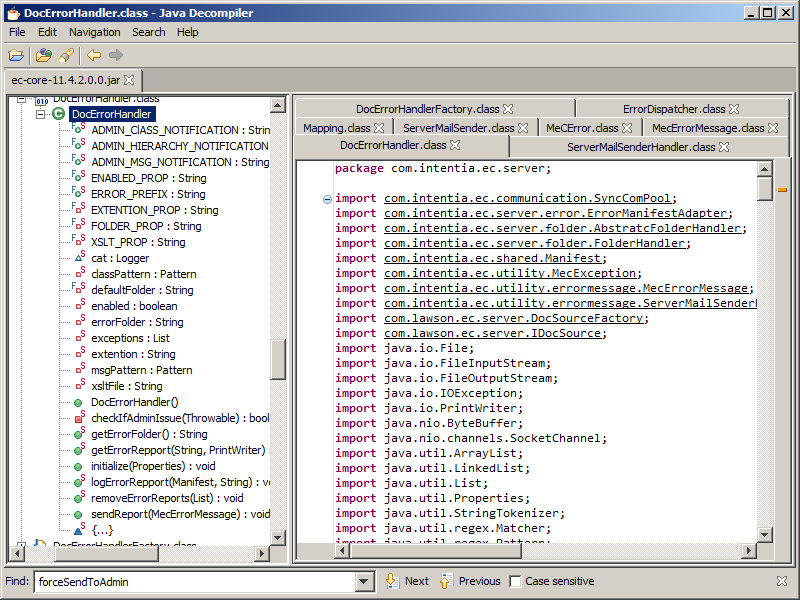Viewport: 800px width, 600px height.
Task: Switch to the ServerMailSender.class tab
Action: (x=458, y=128)
